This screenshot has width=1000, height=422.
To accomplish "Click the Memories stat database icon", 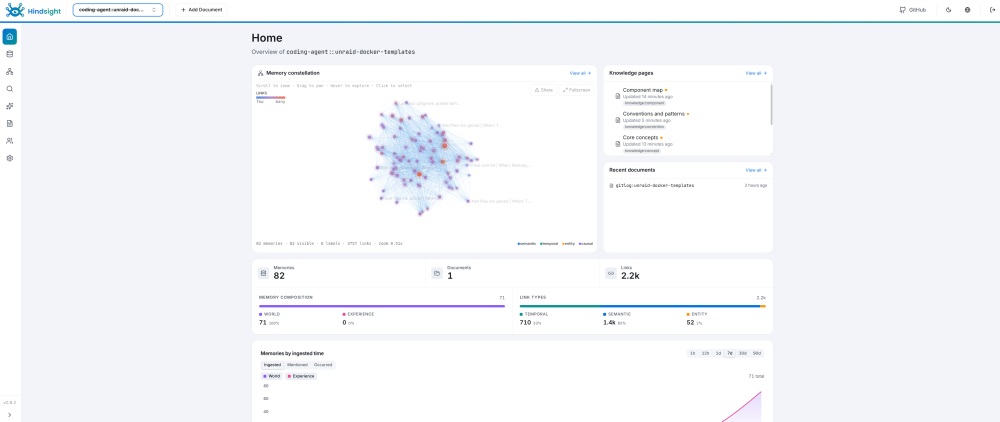I will click(263, 273).
